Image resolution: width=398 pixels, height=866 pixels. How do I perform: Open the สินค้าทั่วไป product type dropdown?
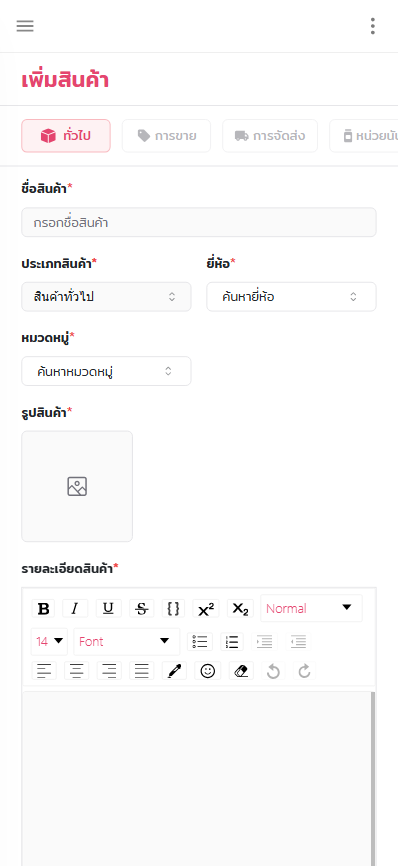106,297
